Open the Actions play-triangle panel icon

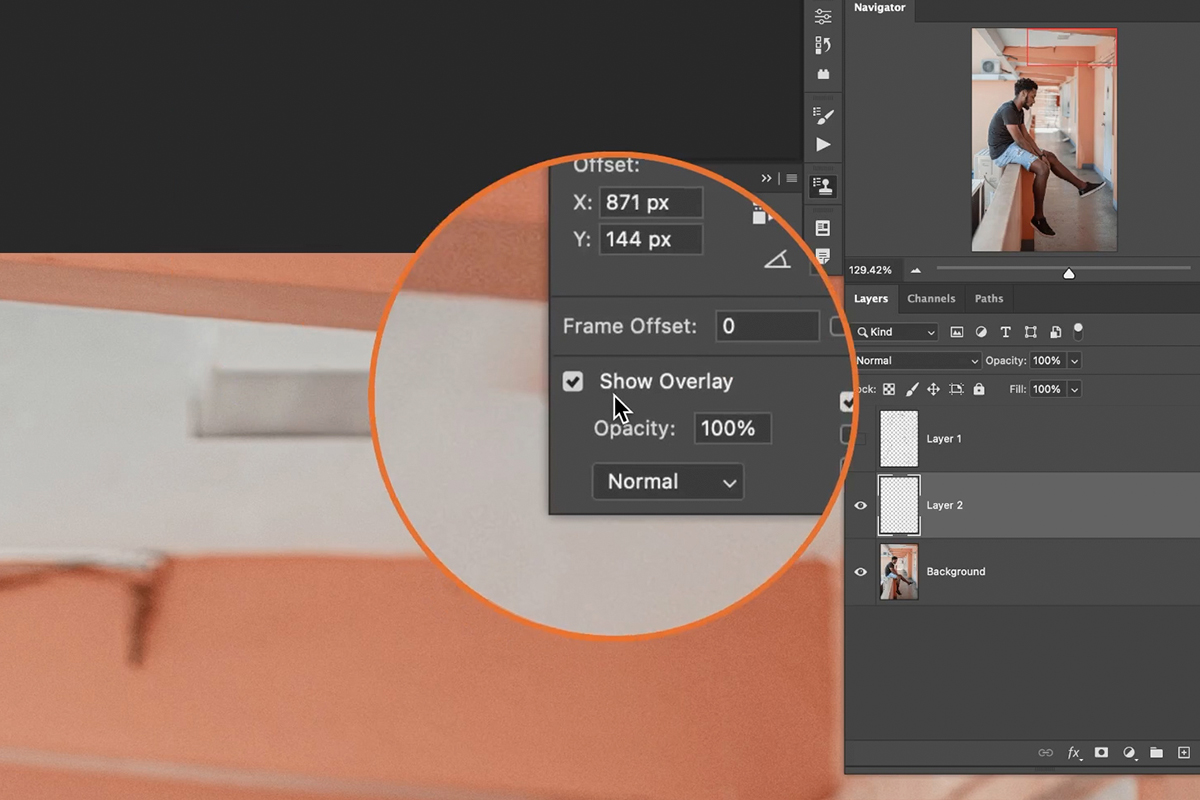pos(823,144)
